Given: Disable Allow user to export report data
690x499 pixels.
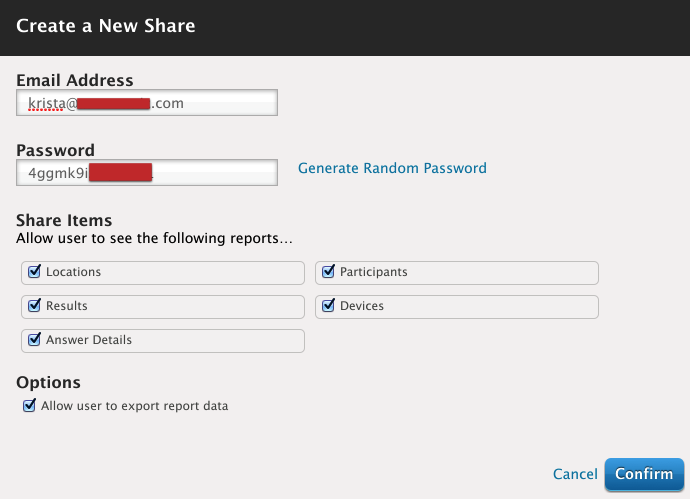Looking at the screenshot, I should pos(28,406).
